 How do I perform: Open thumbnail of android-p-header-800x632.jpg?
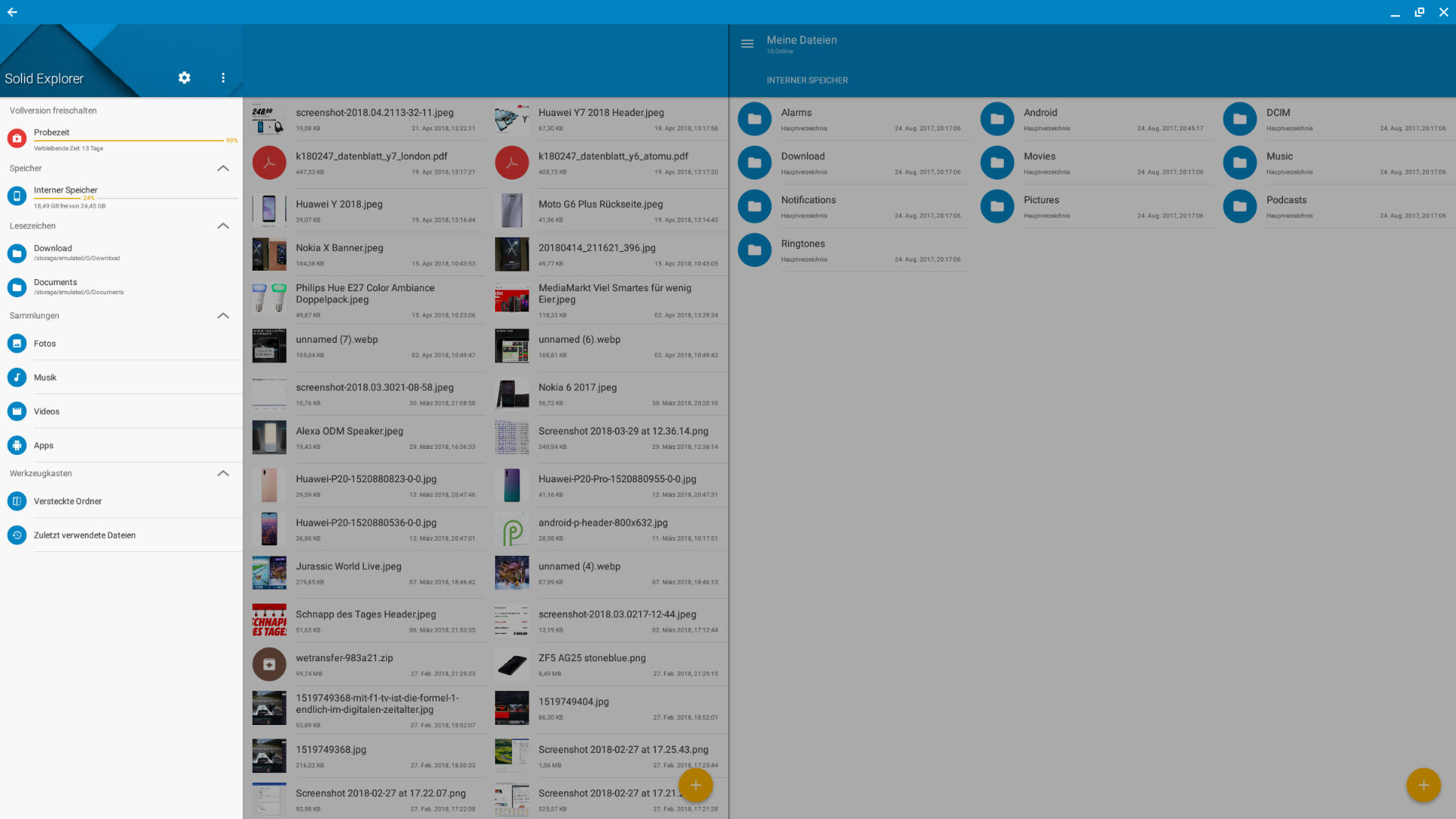512,529
